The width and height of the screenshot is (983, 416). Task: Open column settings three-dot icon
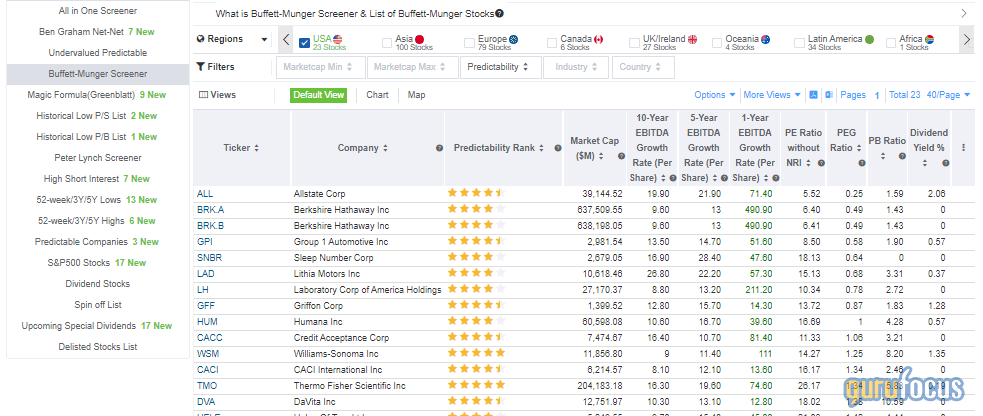coord(964,148)
